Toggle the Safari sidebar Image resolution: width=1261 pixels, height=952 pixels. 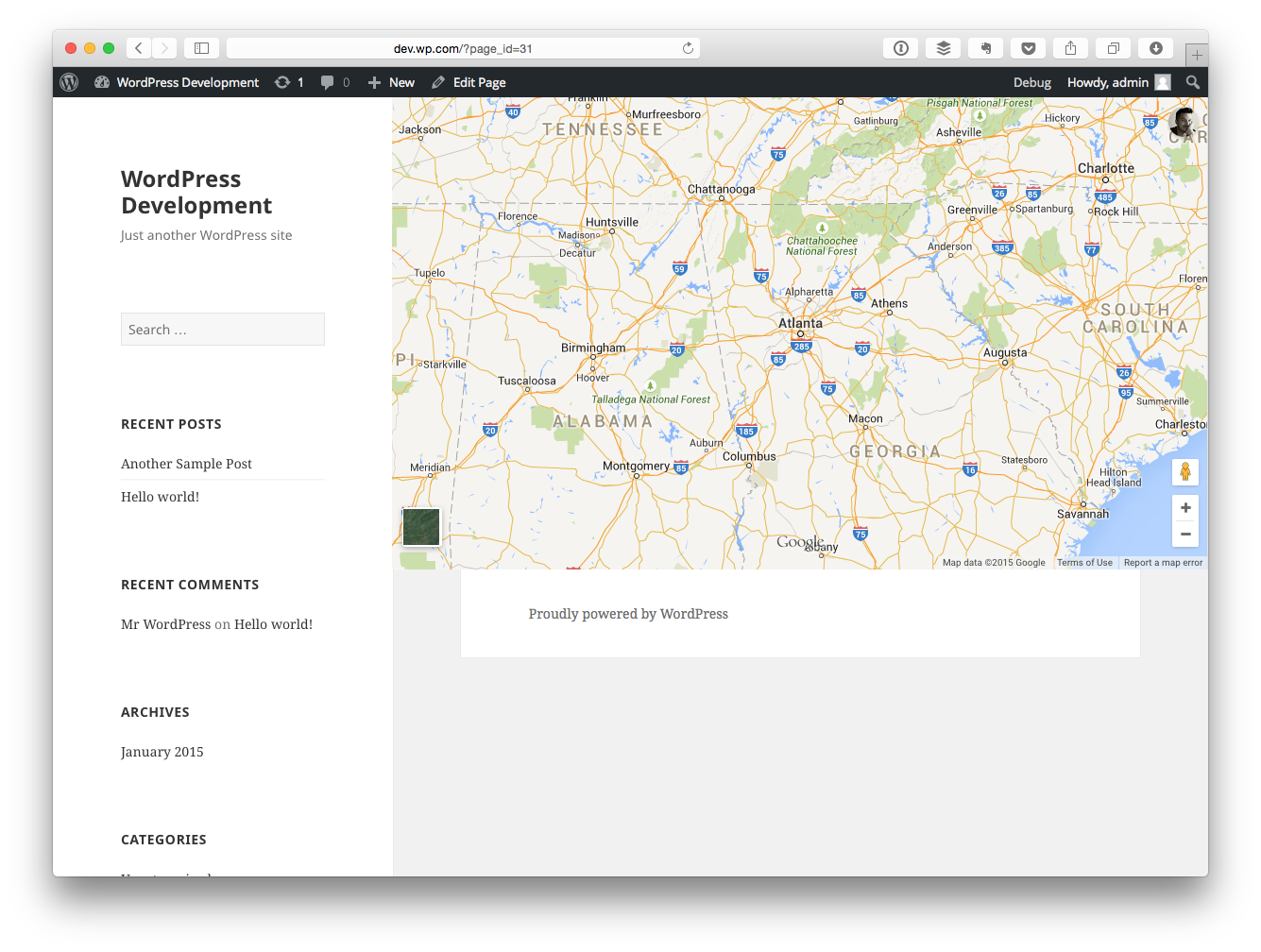click(201, 47)
